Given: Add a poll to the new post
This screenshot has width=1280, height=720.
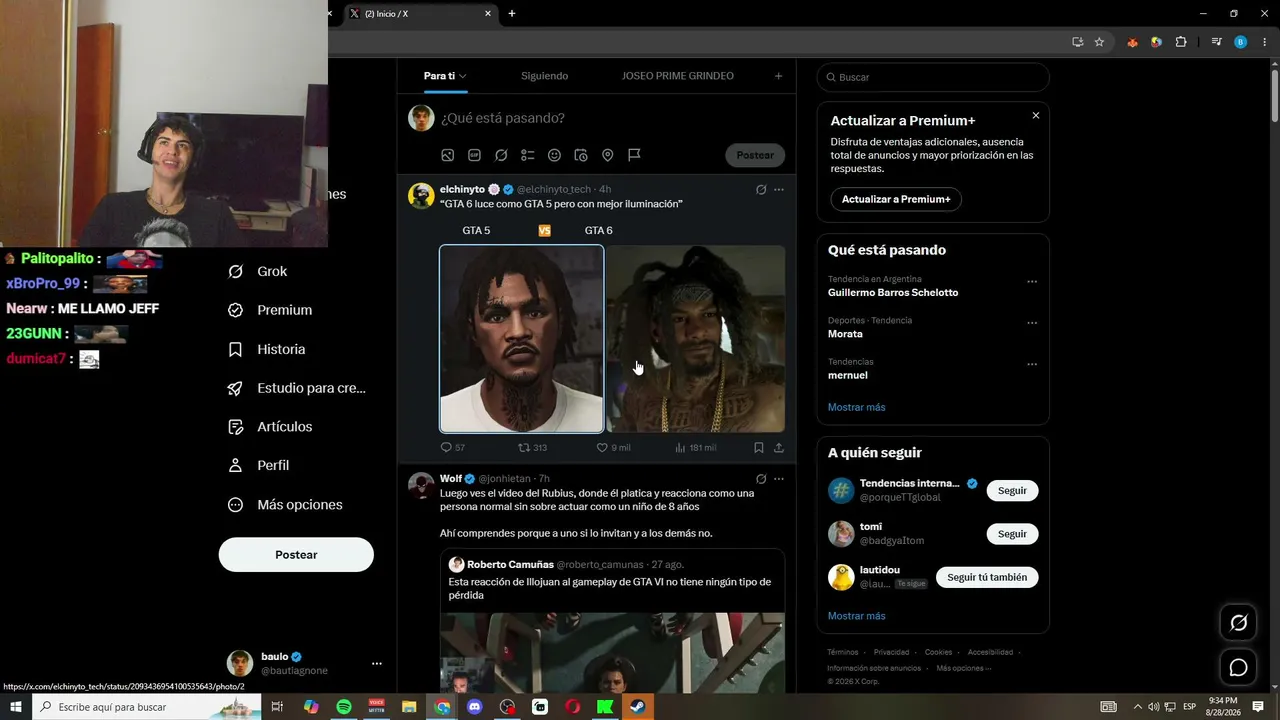Looking at the screenshot, I should pos(528,155).
